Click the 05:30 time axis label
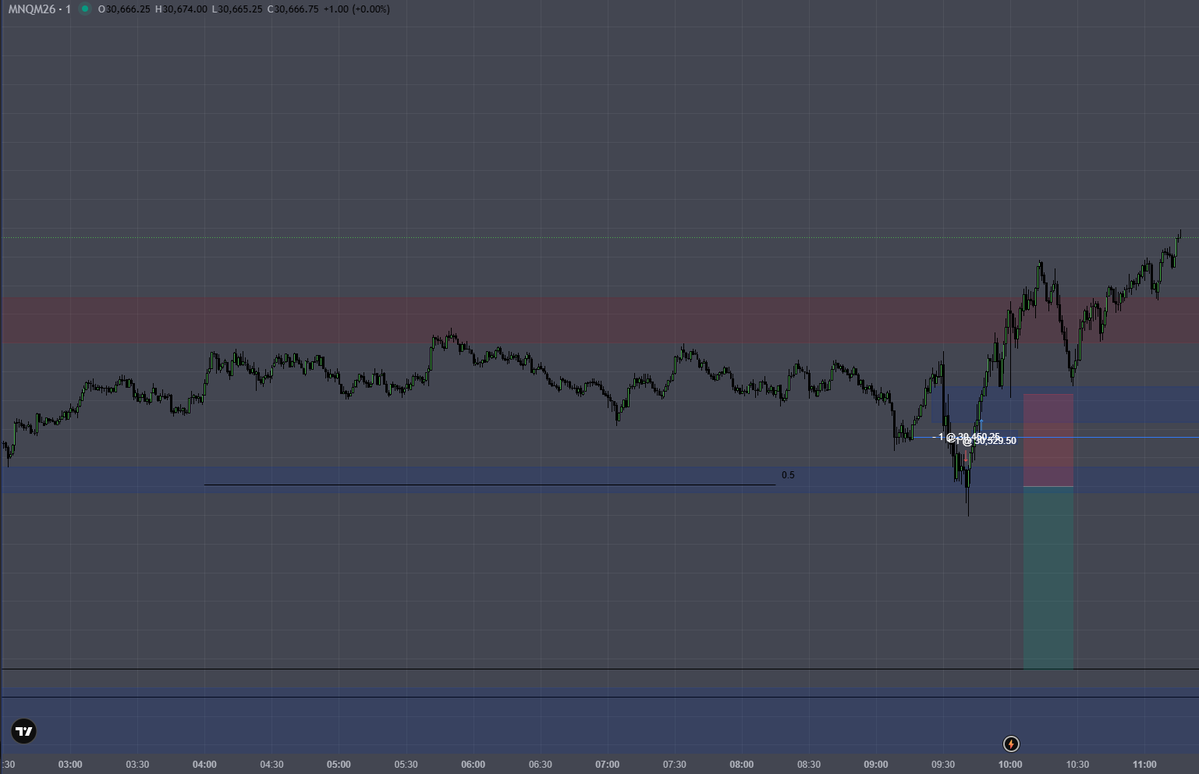This screenshot has width=1199, height=774. tap(406, 764)
